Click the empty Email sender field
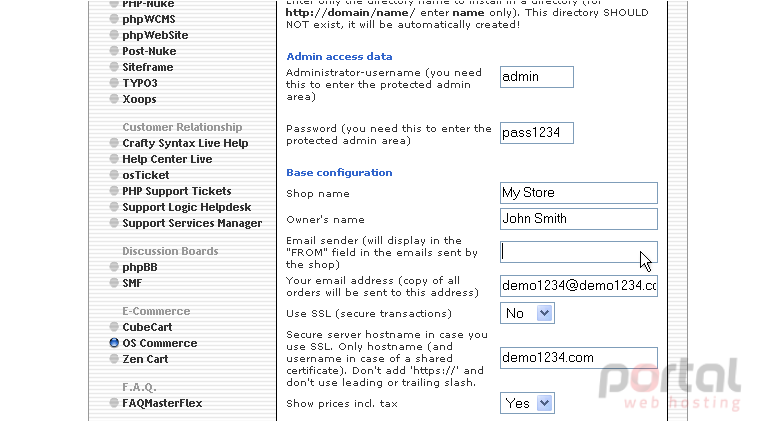Viewport: 776px width, 422px height. (579, 252)
